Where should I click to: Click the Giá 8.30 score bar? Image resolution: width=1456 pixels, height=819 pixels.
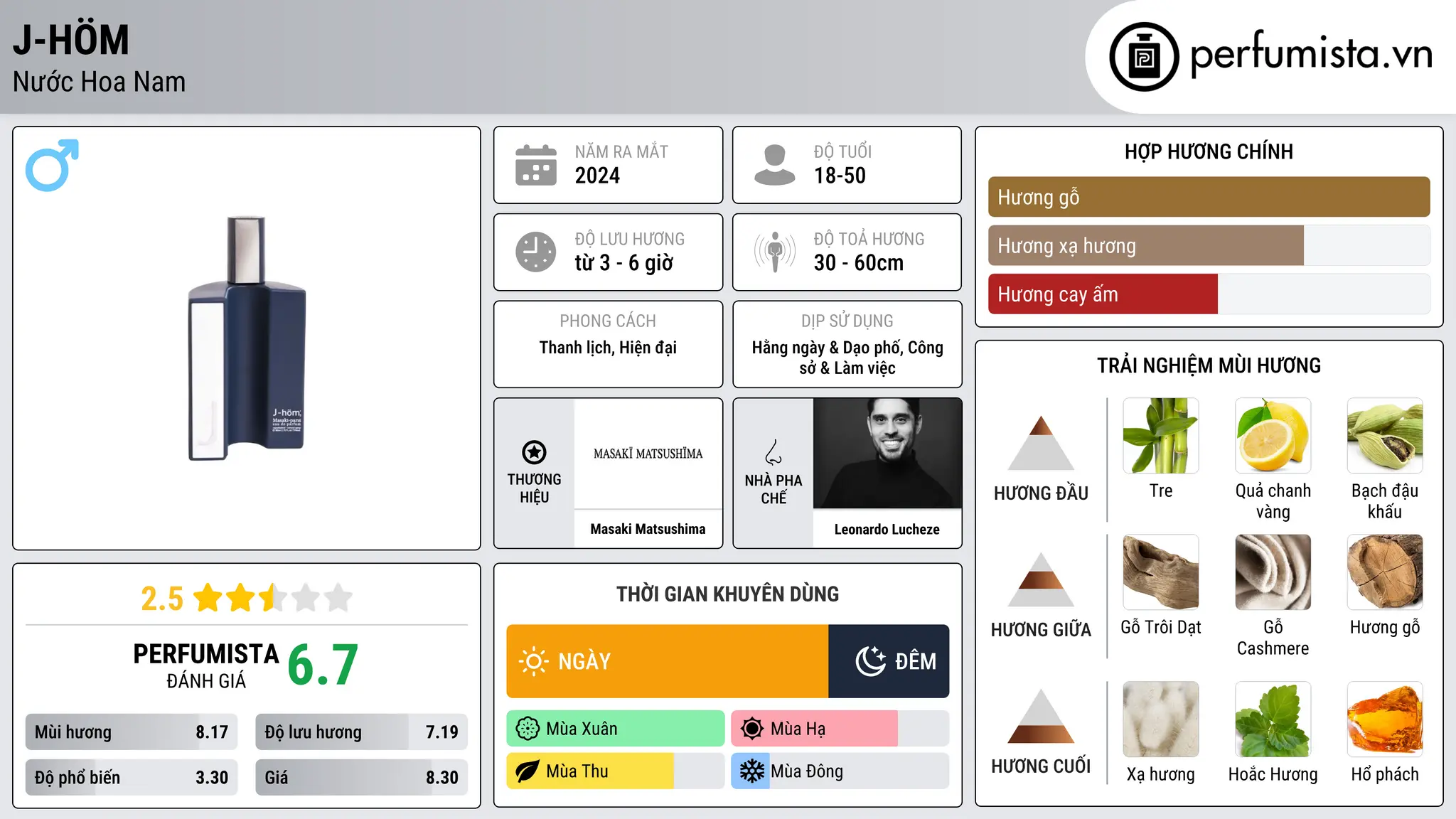click(x=362, y=777)
